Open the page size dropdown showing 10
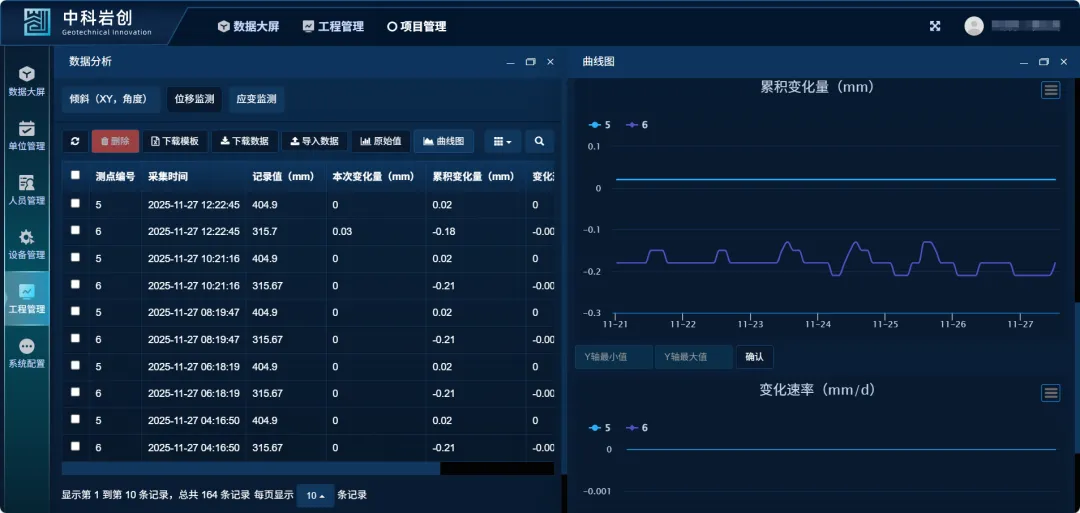The height and width of the screenshot is (513, 1080). click(315, 496)
